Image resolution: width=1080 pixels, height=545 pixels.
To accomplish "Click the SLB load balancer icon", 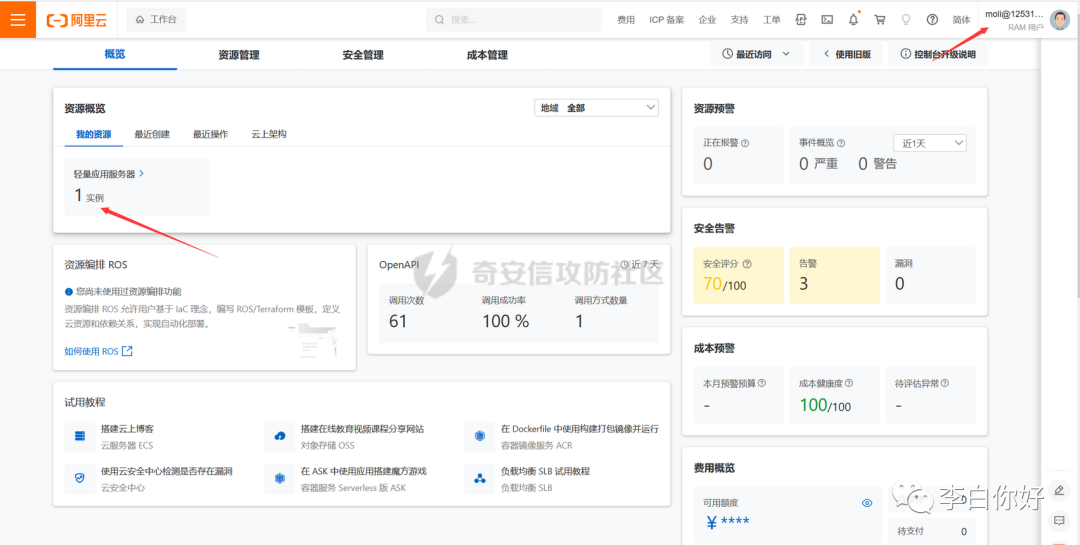I will coord(480,478).
